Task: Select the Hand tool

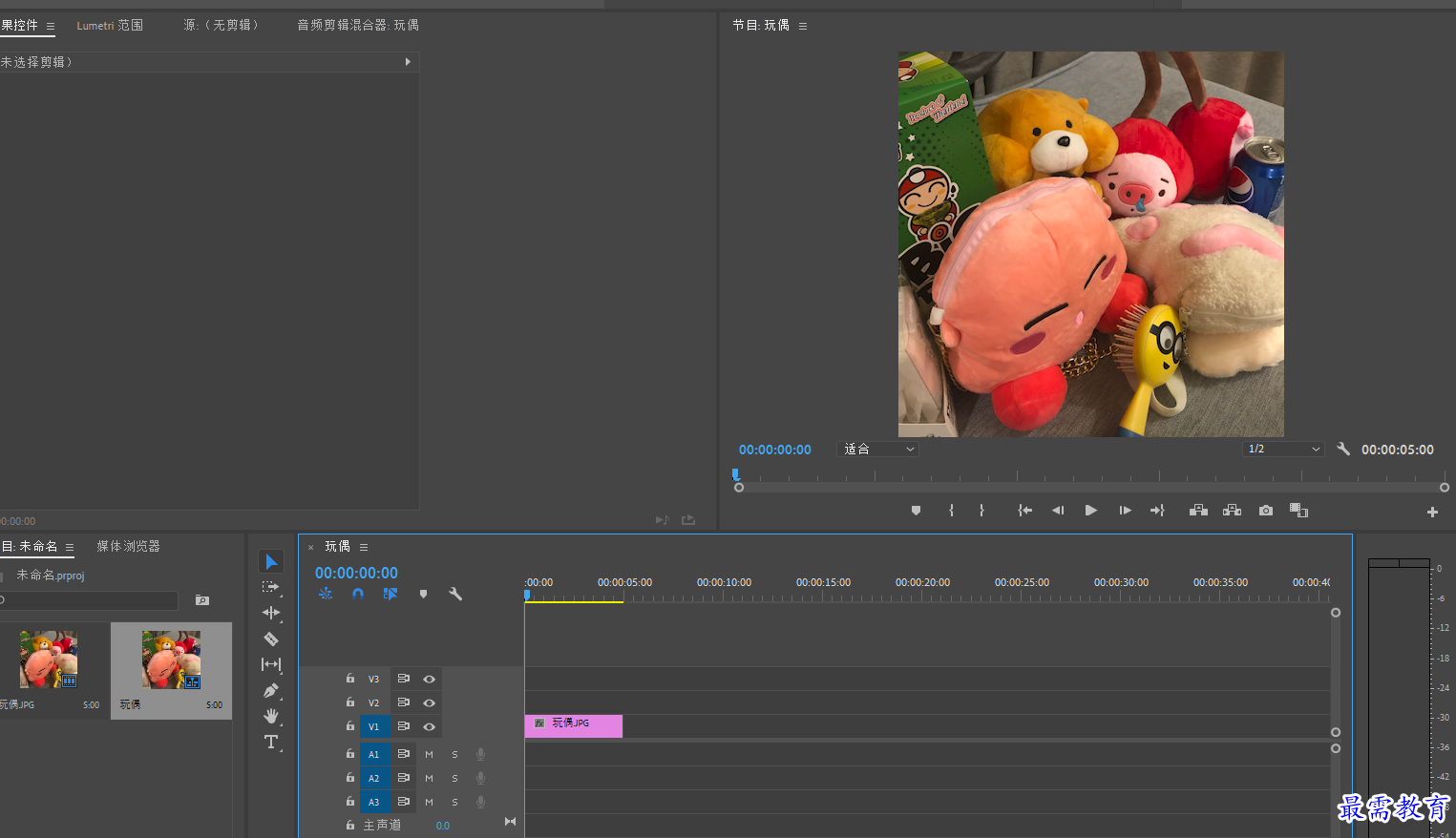Action: click(x=271, y=716)
